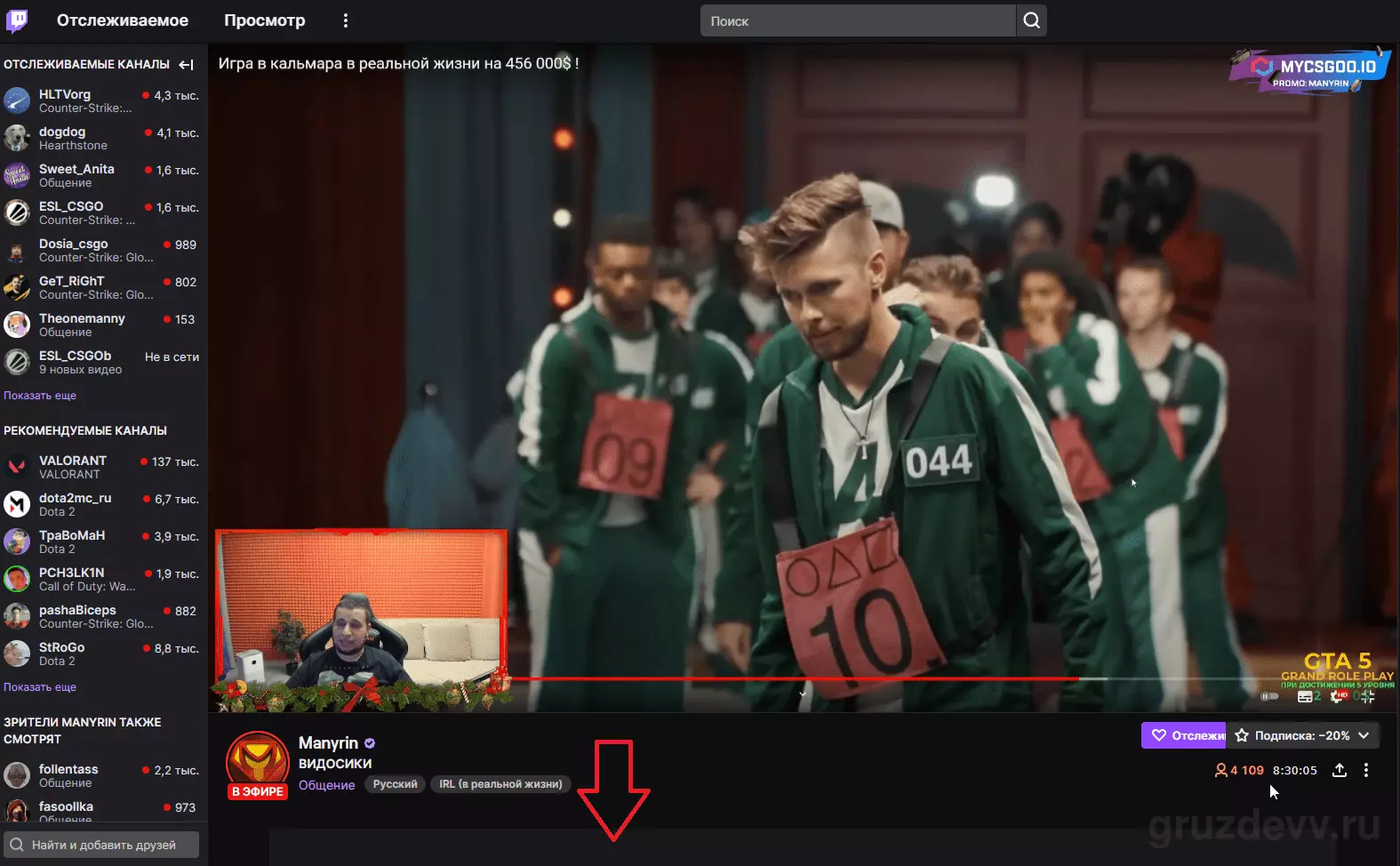Select the IRL (в реальной жизни) tag

tap(500, 784)
